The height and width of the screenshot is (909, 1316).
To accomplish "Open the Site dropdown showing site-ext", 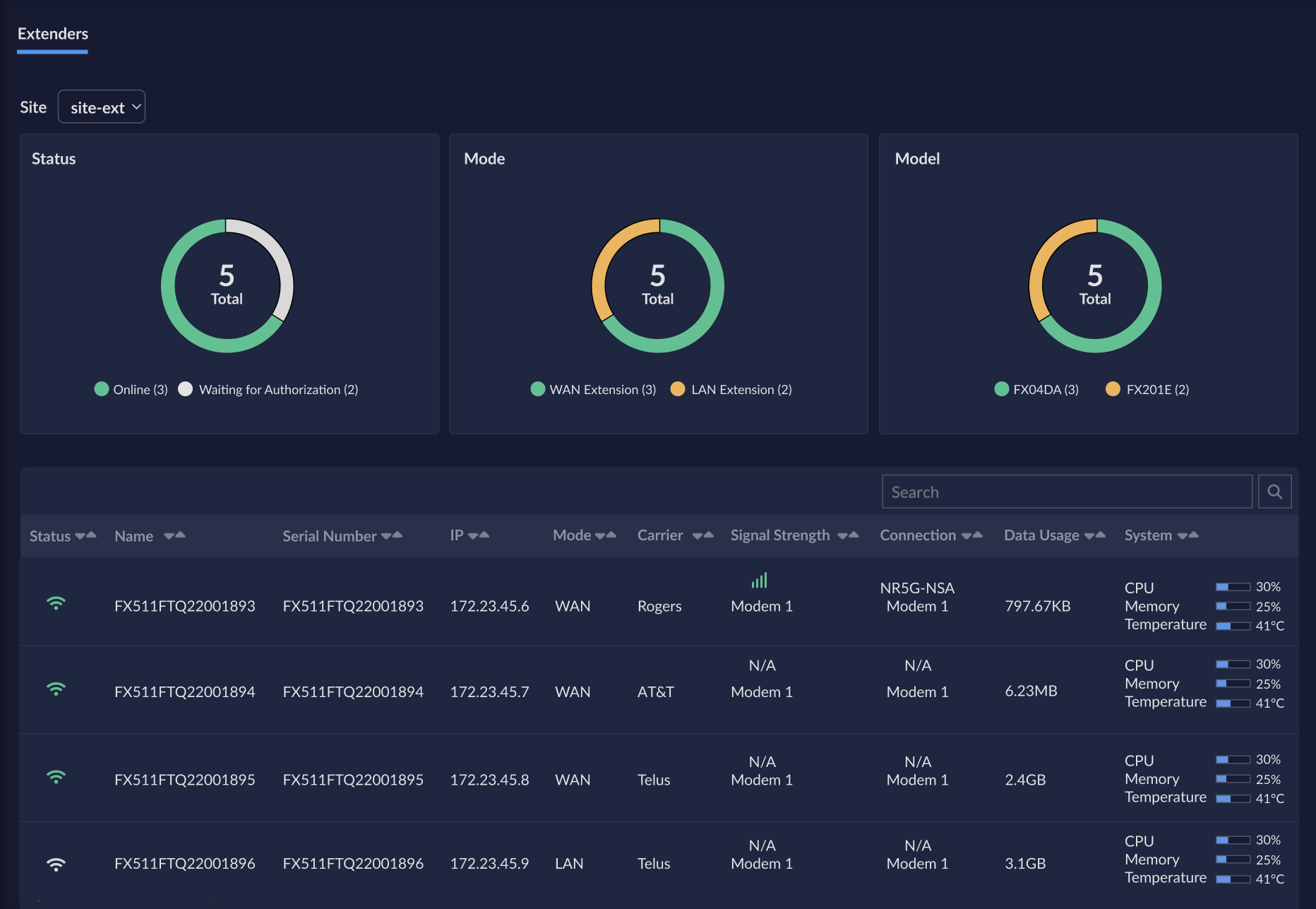I will click(x=102, y=107).
